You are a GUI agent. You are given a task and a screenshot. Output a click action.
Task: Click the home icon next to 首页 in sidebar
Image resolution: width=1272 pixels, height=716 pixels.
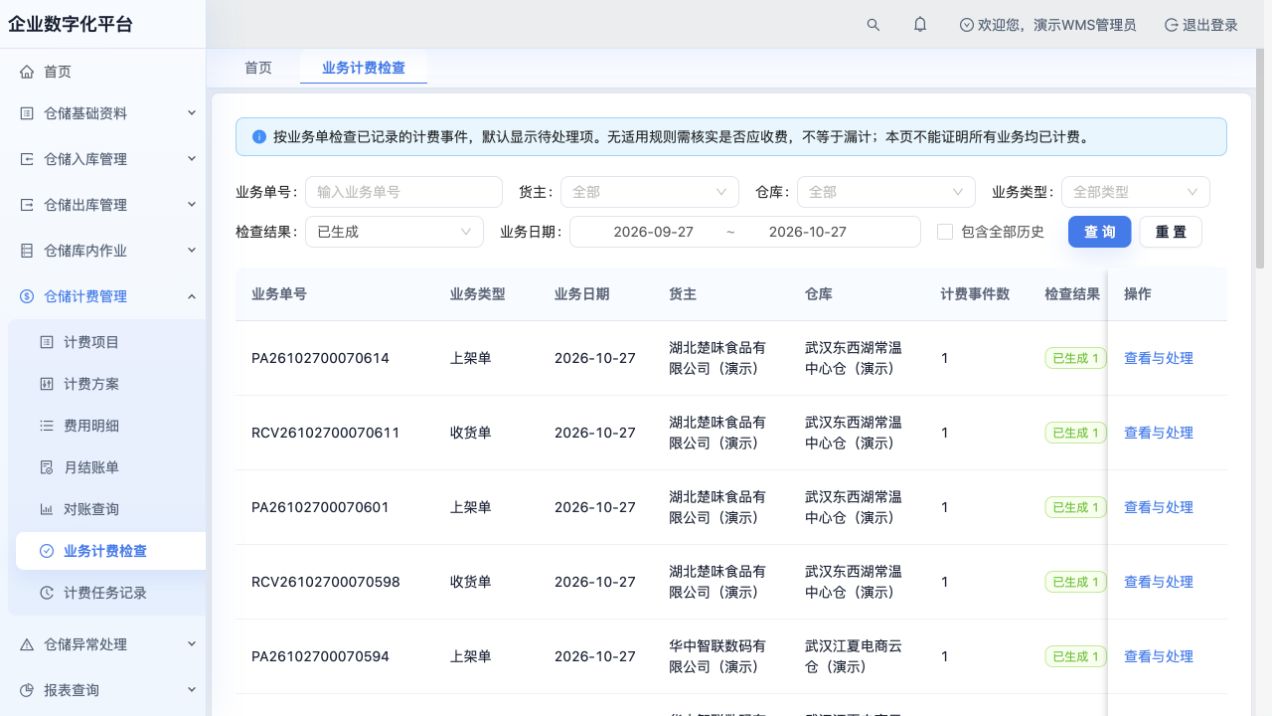click(x=27, y=72)
